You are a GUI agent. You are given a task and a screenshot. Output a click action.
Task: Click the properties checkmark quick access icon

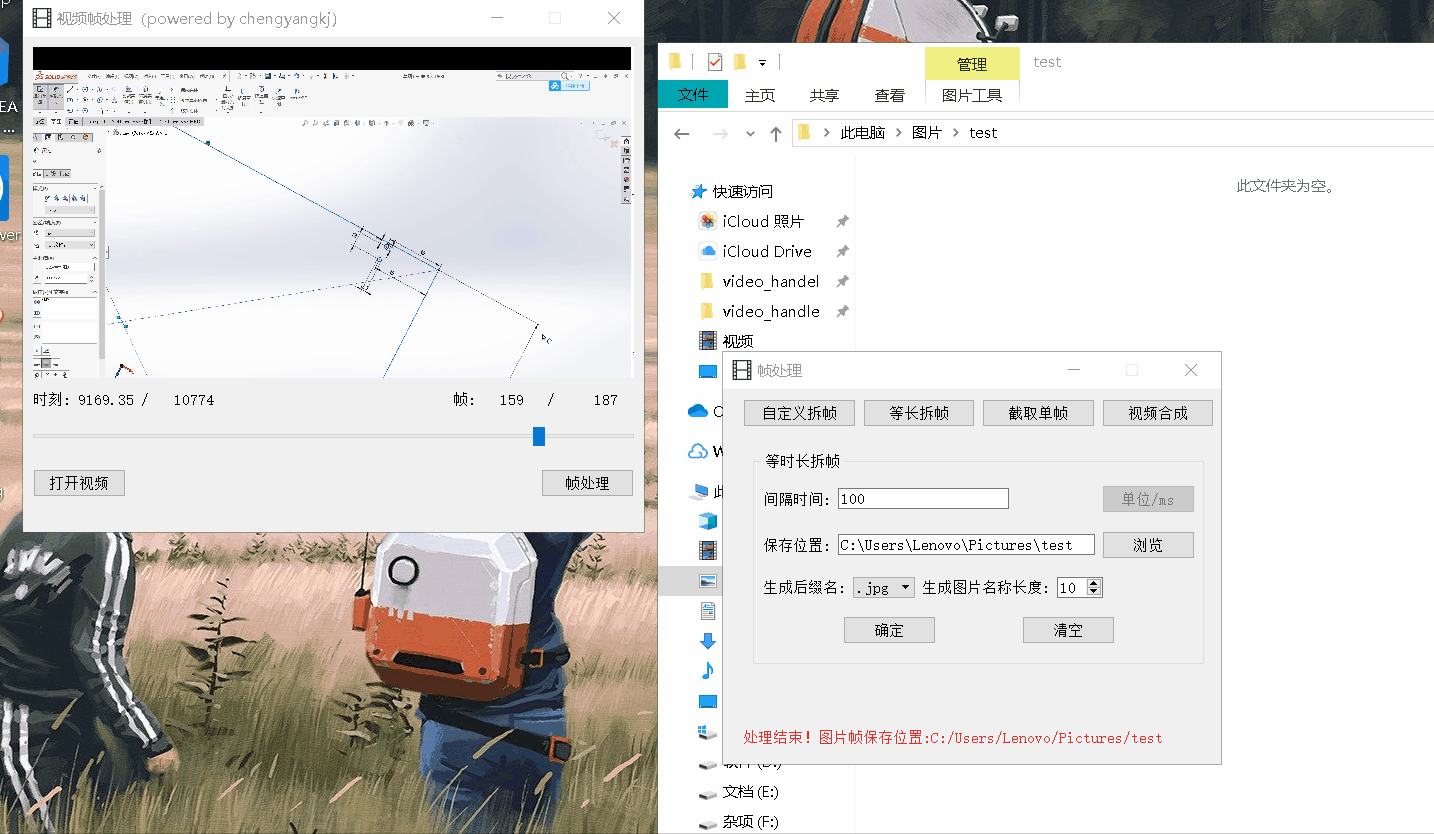pos(714,62)
